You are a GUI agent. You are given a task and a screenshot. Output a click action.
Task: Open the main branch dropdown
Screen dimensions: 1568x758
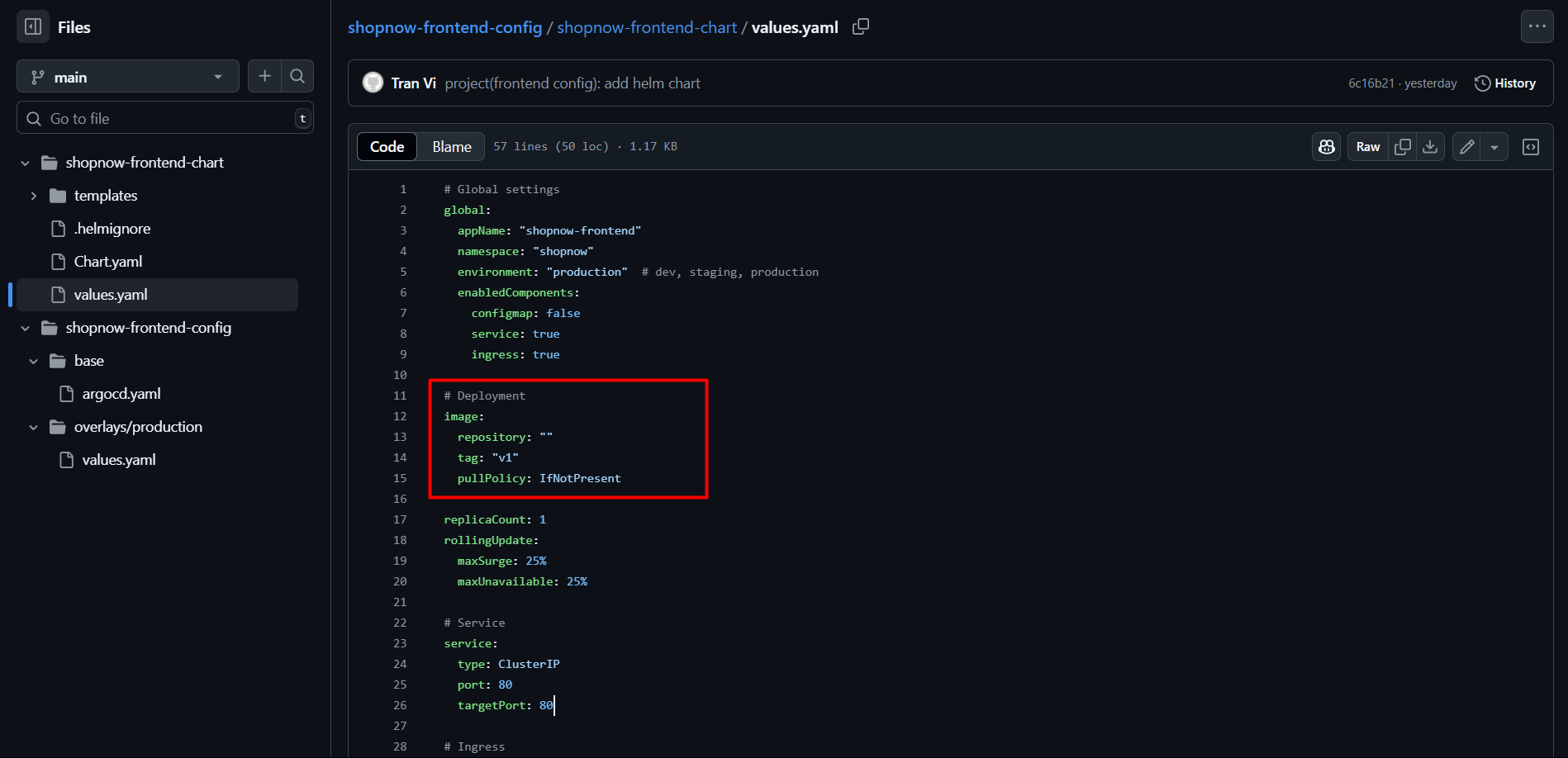pos(128,77)
